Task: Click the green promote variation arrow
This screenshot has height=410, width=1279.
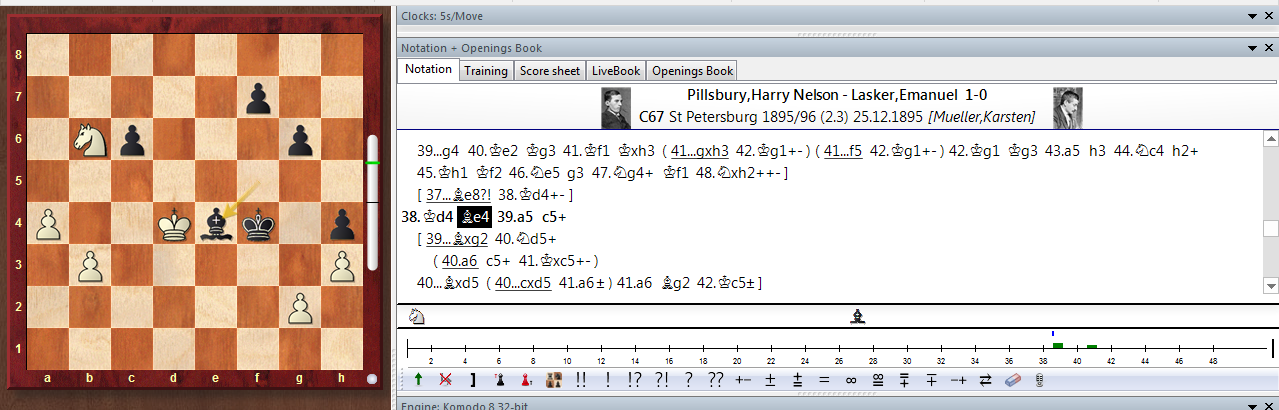Action: point(417,380)
